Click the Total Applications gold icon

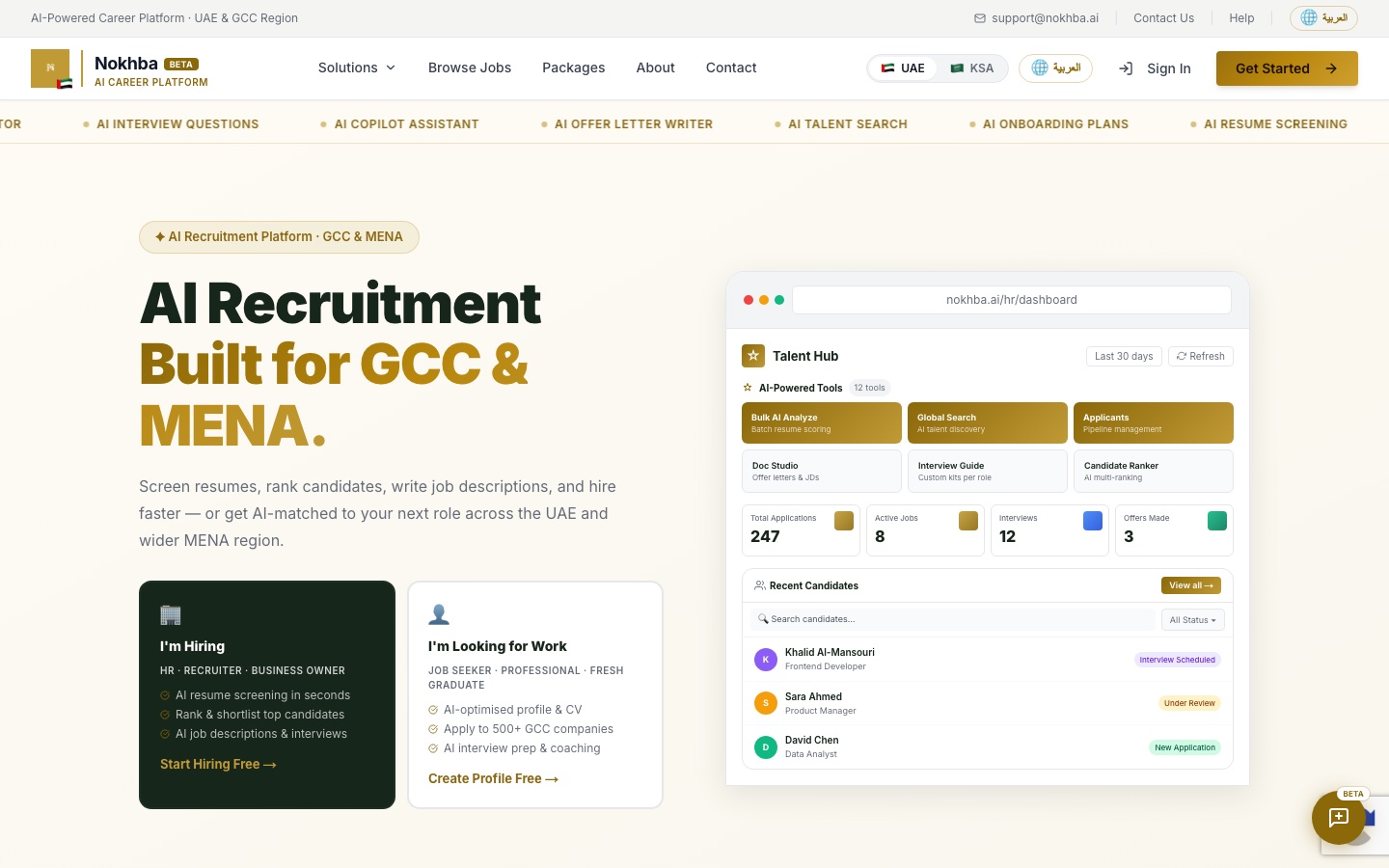point(844,521)
